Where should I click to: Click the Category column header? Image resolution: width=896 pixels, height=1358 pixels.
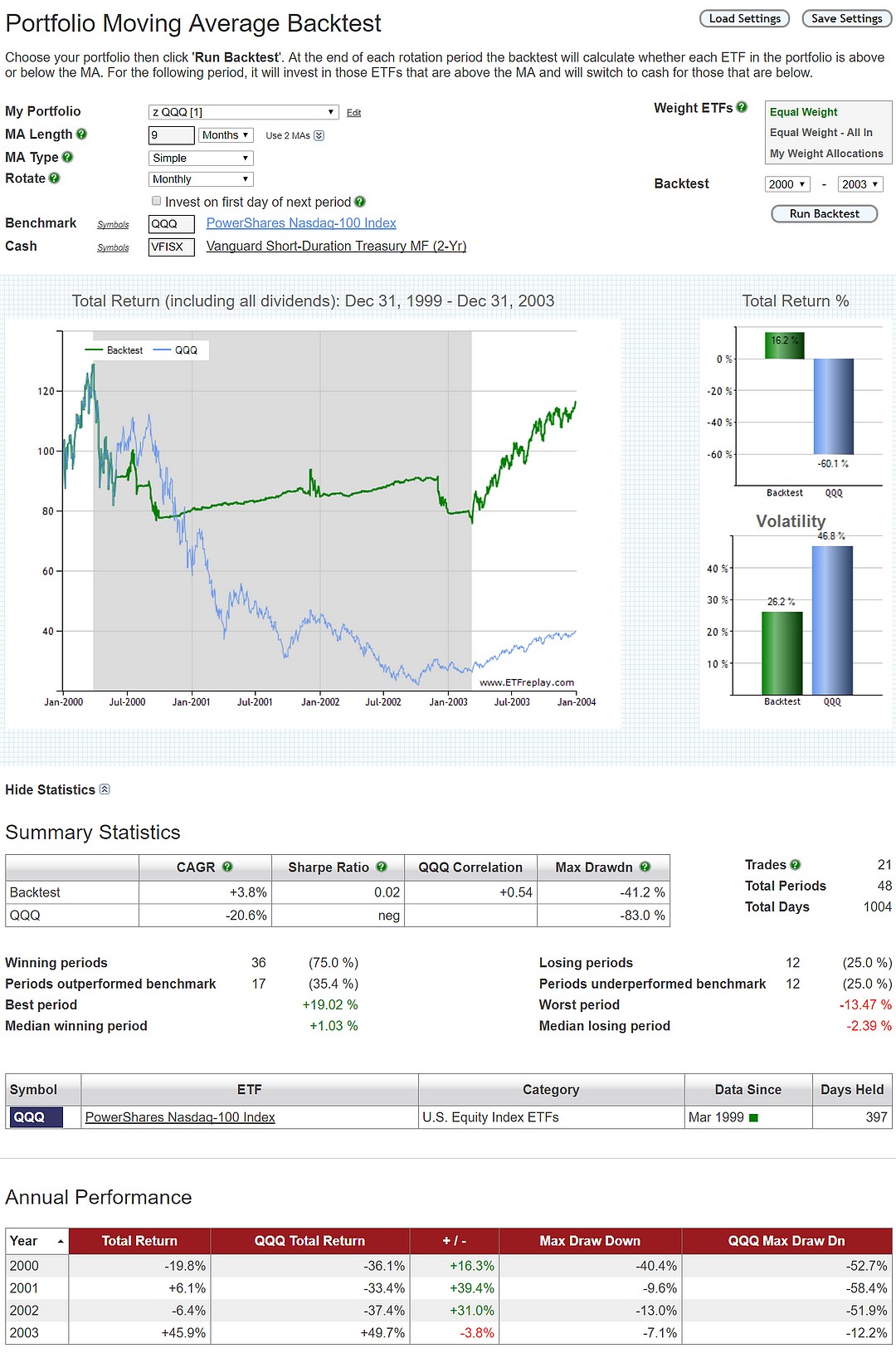pos(551,1090)
